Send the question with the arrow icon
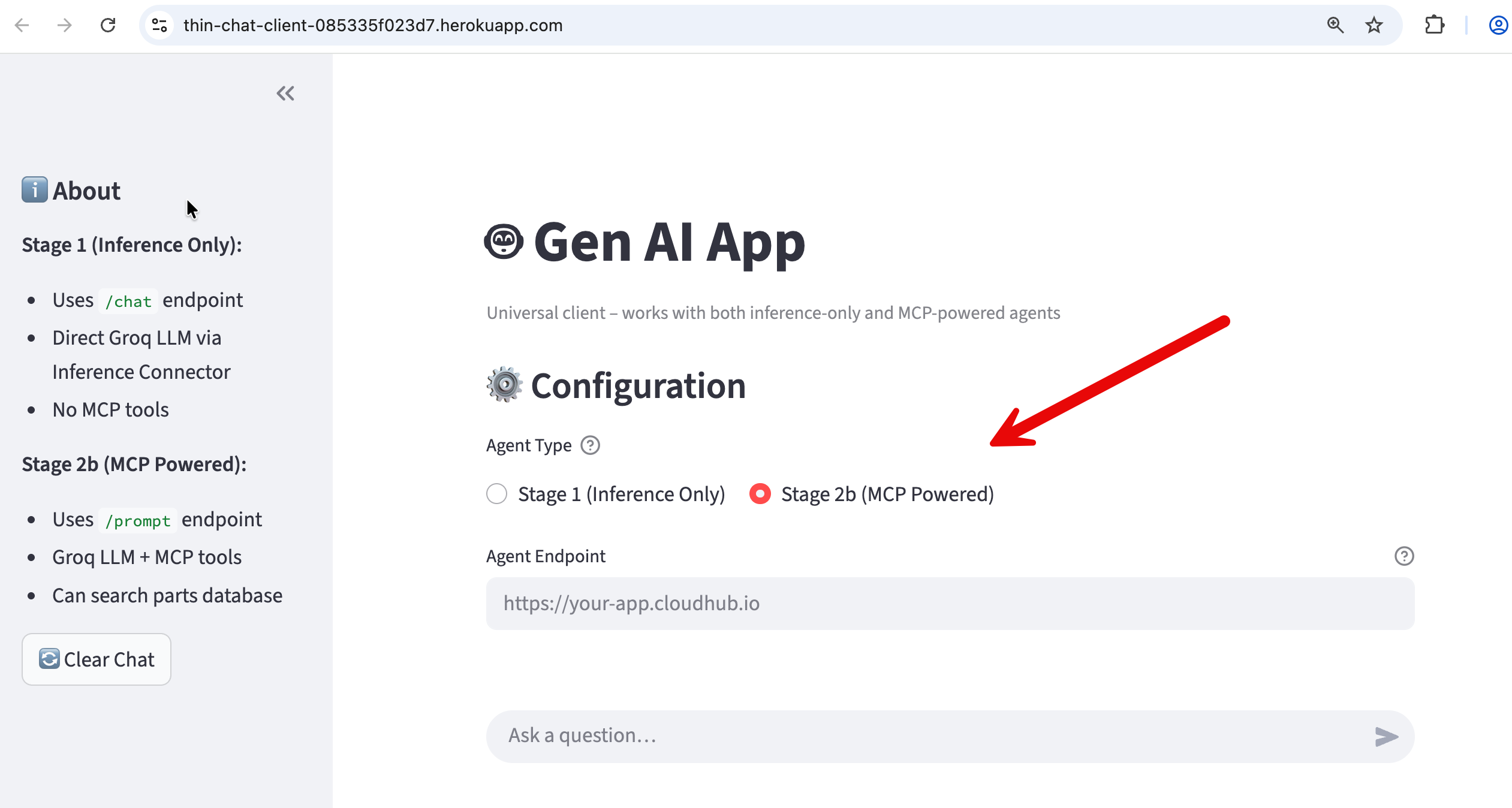The width and height of the screenshot is (1512, 808). point(1386,737)
